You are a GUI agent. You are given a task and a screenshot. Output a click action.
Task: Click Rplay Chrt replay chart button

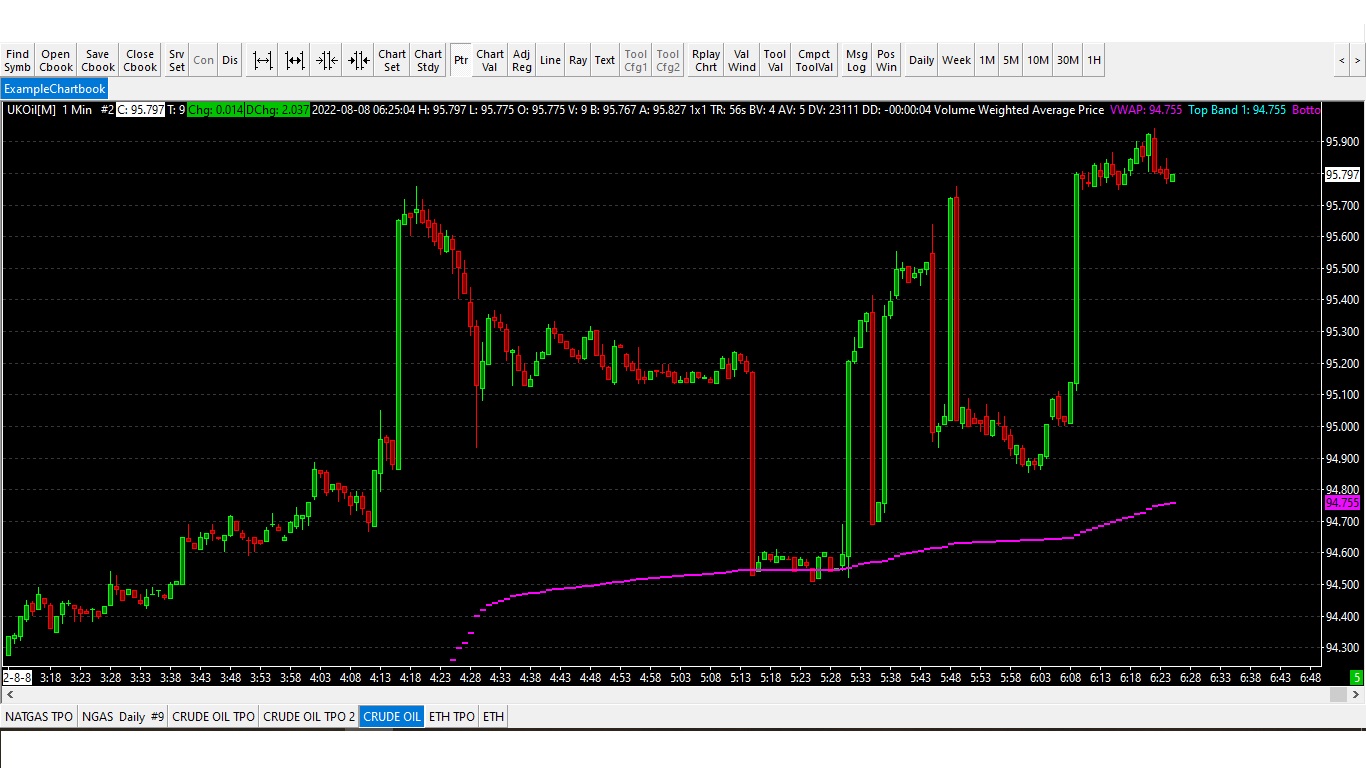coord(706,61)
